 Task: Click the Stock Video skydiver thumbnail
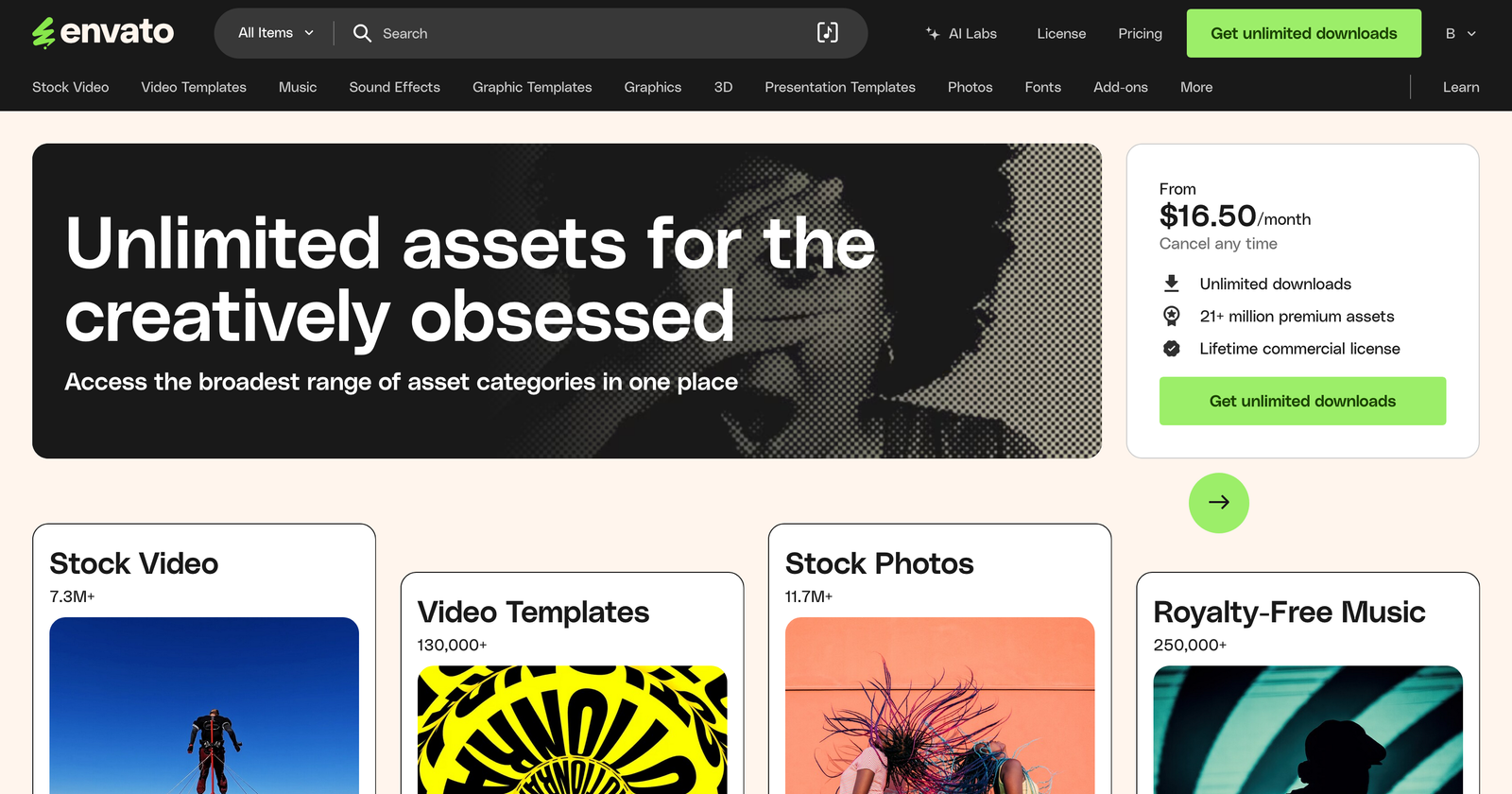(204, 705)
